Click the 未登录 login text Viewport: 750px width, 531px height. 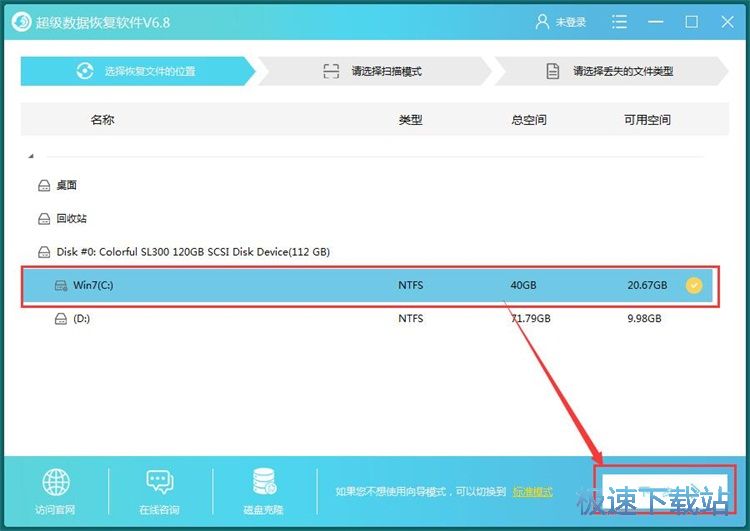click(x=571, y=22)
